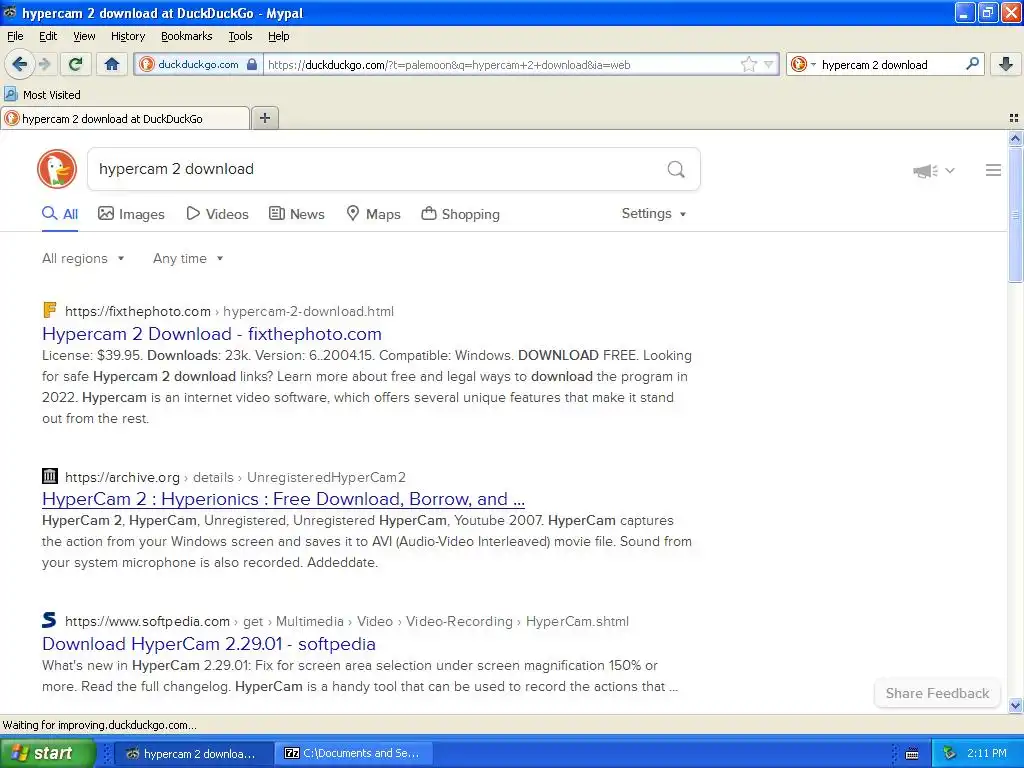Click the https://archive.org URL text
The width and height of the screenshot is (1024, 768).
click(122, 477)
